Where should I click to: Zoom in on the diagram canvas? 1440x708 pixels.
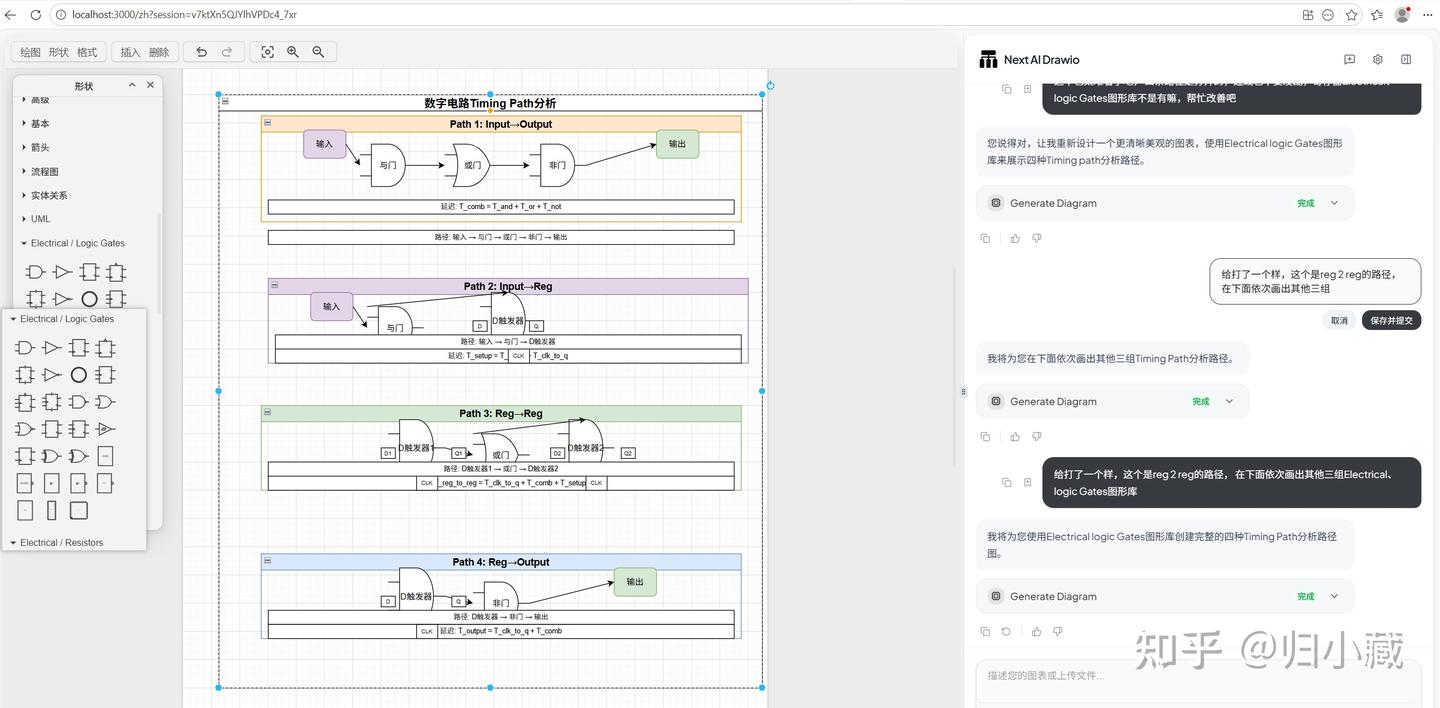[x=293, y=52]
